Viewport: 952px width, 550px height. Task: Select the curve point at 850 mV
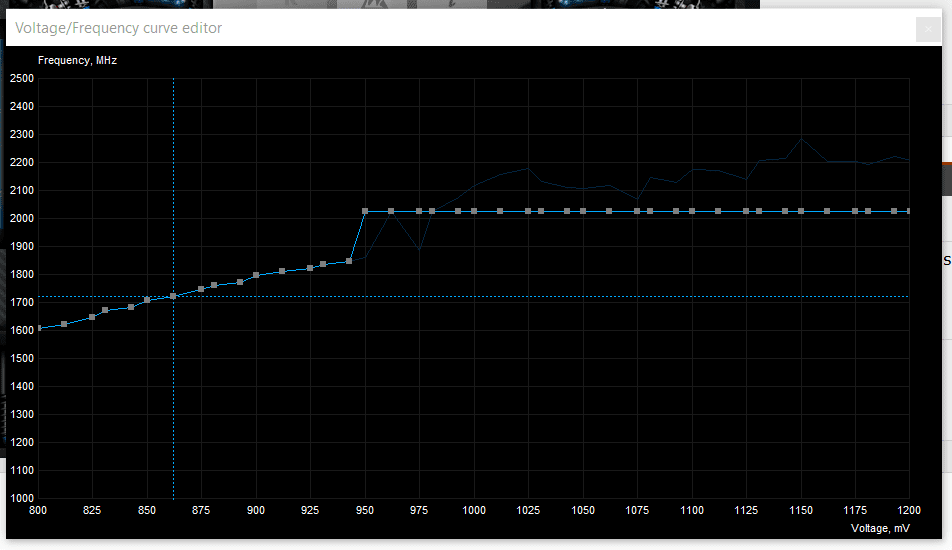coord(147,300)
